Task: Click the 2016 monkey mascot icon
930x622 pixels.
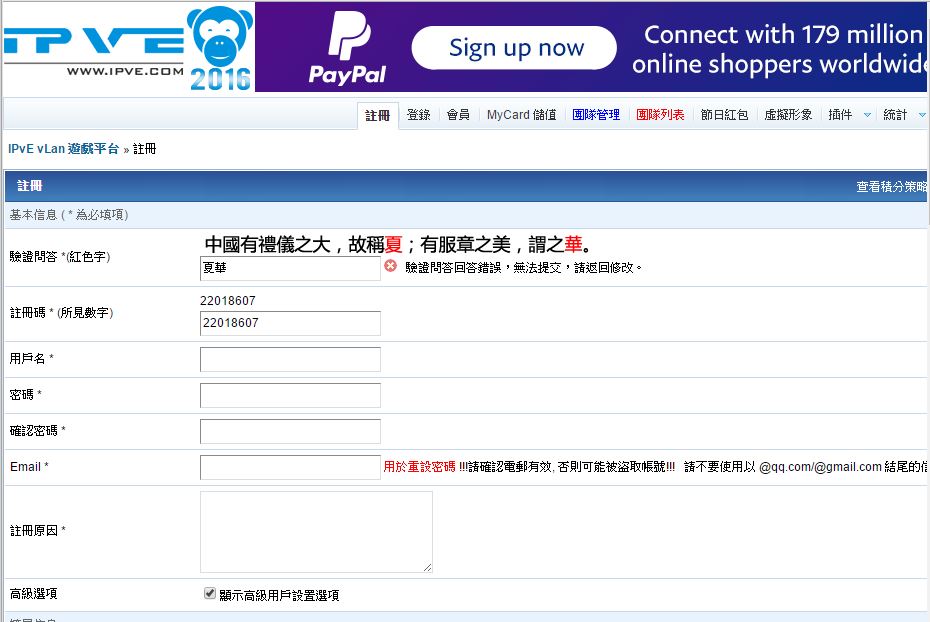Action: click(x=220, y=48)
